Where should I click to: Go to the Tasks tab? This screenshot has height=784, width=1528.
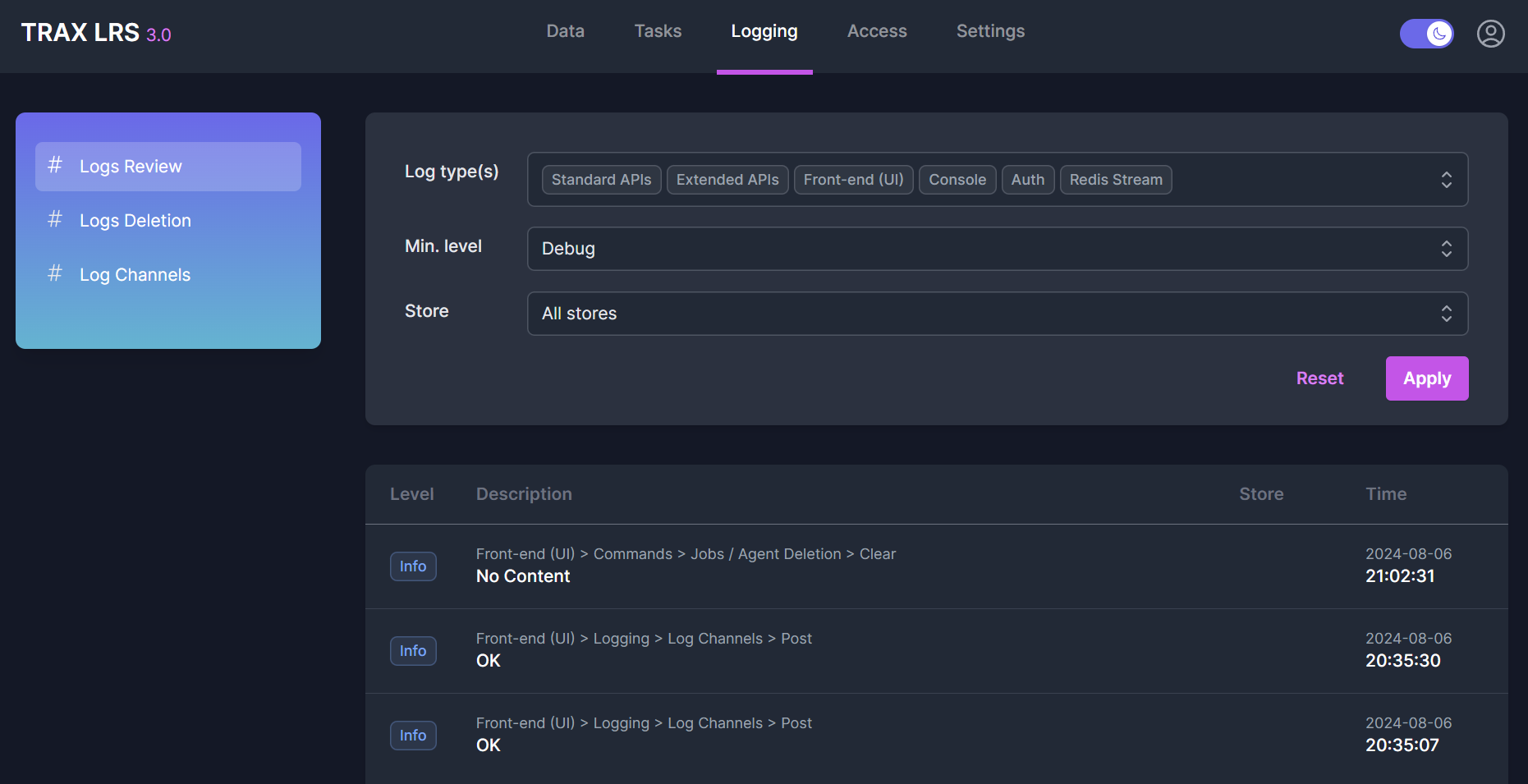pyautogui.click(x=658, y=31)
